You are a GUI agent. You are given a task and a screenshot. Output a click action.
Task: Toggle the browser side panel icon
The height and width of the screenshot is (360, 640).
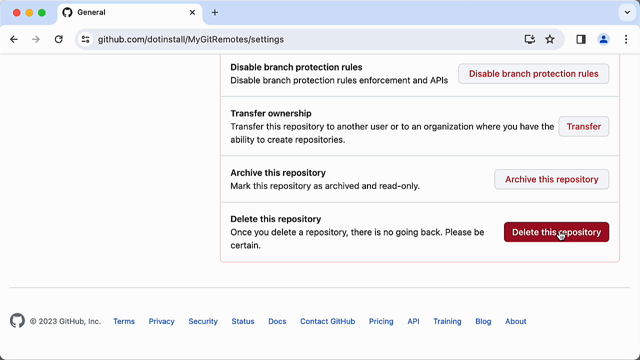(581, 40)
